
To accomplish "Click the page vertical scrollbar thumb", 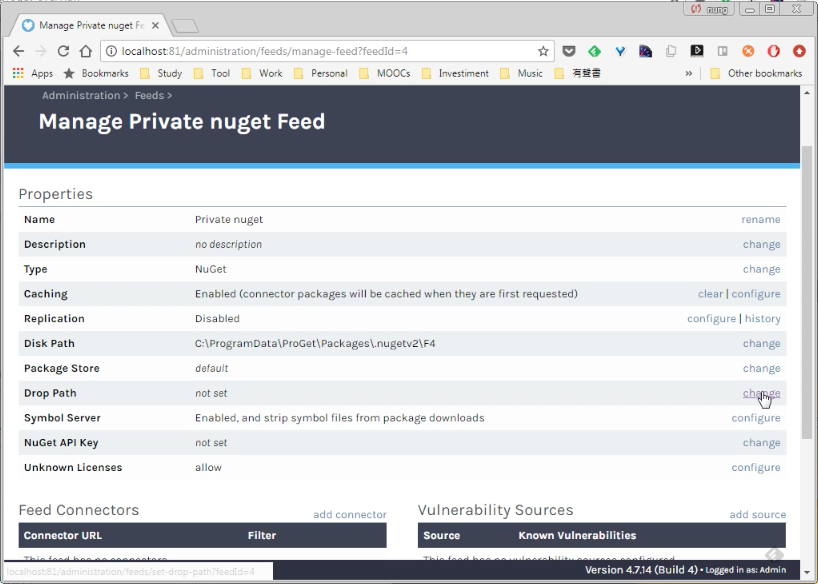I will (807, 292).
